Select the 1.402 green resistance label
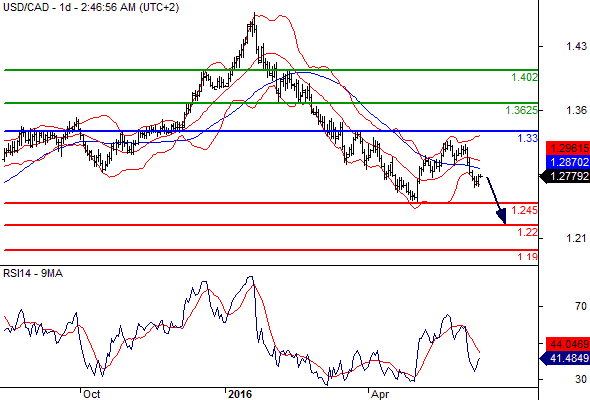The width and height of the screenshot is (590, 400). [525, 78]
